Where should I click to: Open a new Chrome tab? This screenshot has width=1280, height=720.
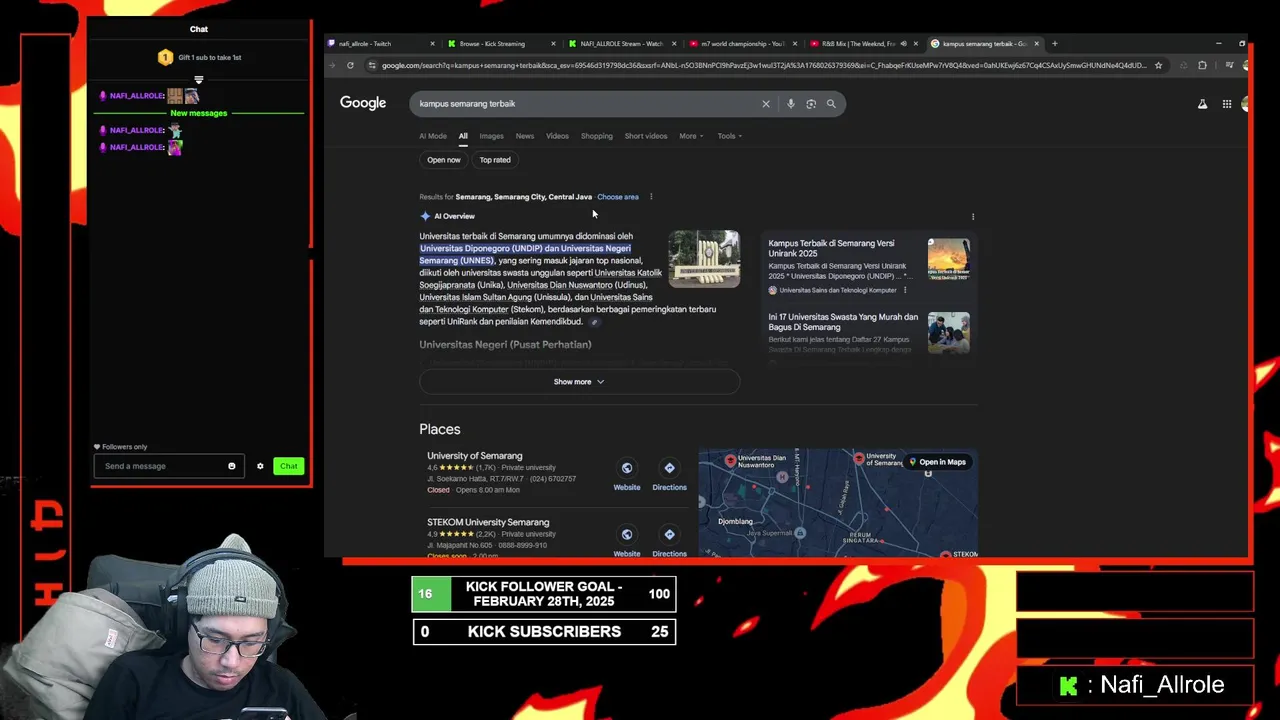[1055, 44]
